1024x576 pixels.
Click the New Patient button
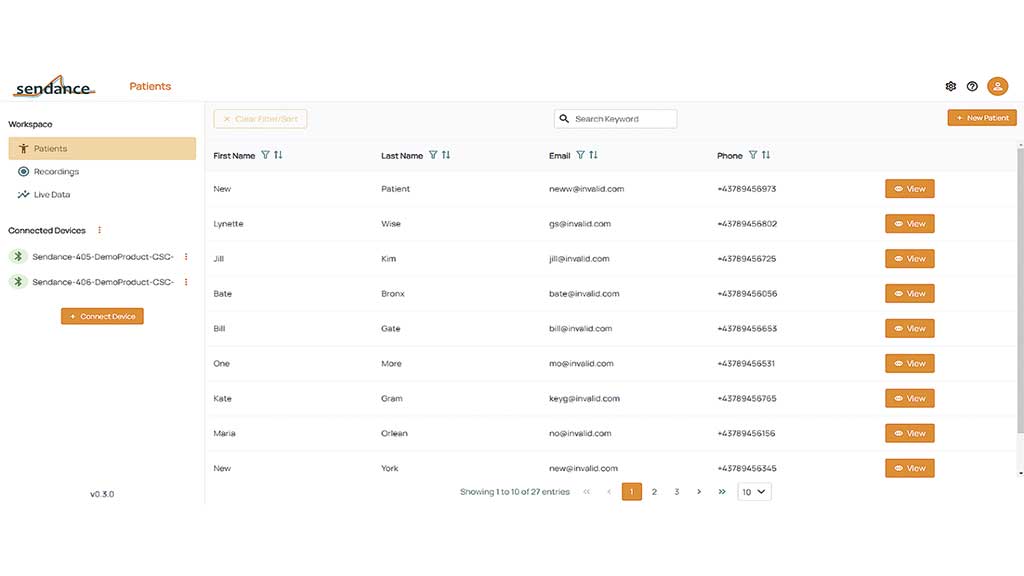click(981, 118)
